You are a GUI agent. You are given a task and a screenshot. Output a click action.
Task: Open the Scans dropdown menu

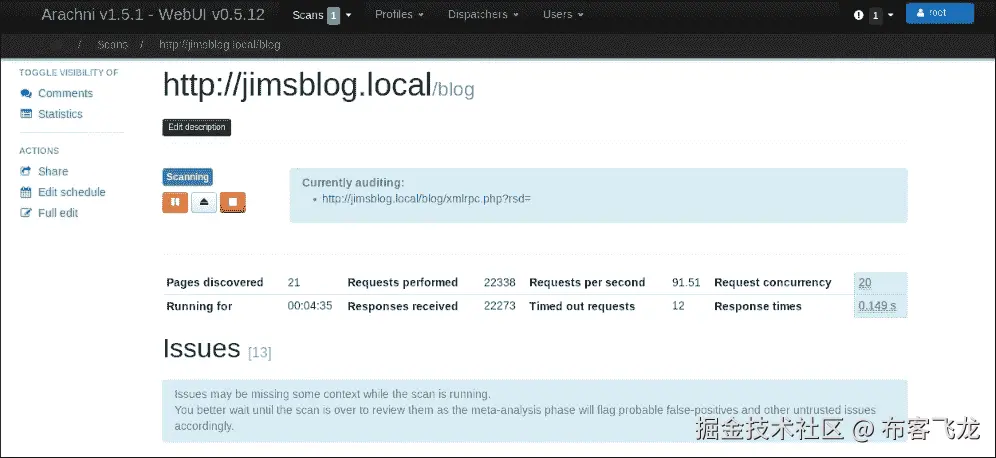click(321, 15)
